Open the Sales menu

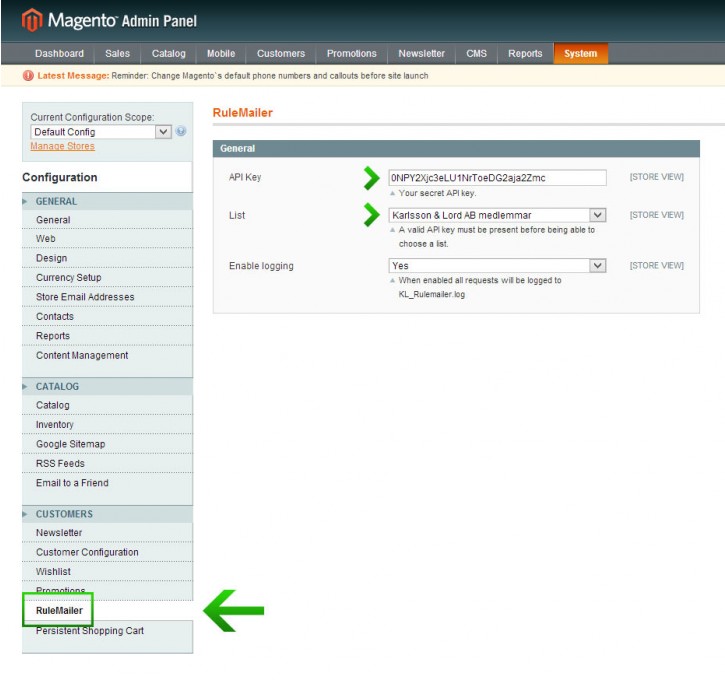tap(117, 54)
